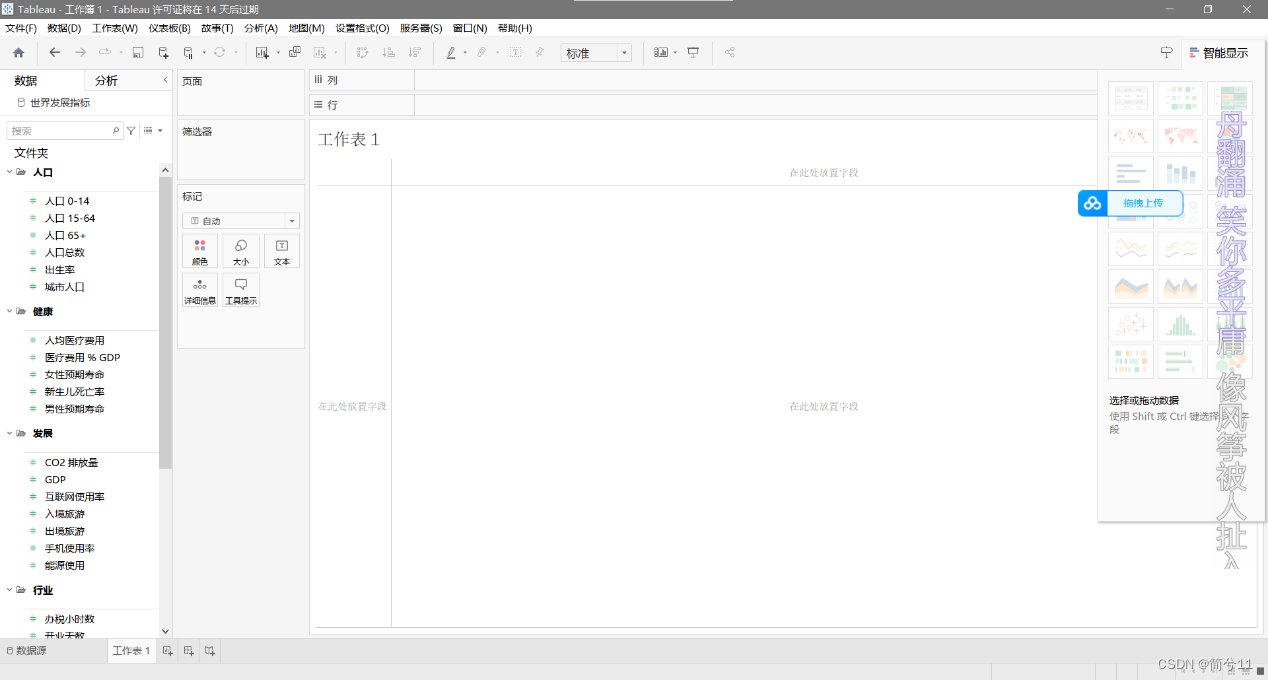This screenshot has width=1268, height=680.
Task: Open the 仪表板(B) menu
Action: pyautogui.click(x=169, y=28)
